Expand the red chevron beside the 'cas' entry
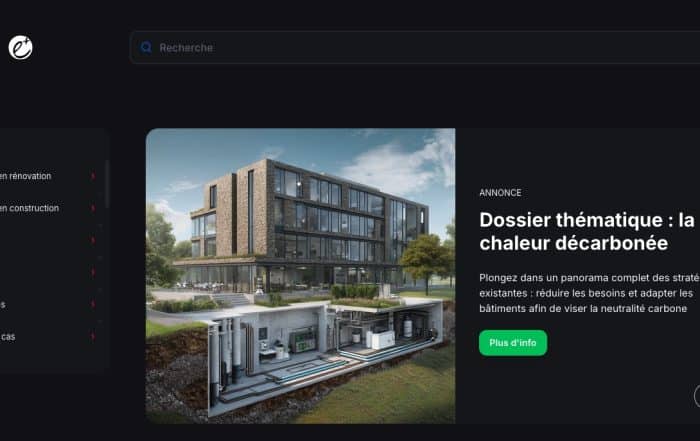The width and height of the screenshot is (700, 441). tap(93, 336)
